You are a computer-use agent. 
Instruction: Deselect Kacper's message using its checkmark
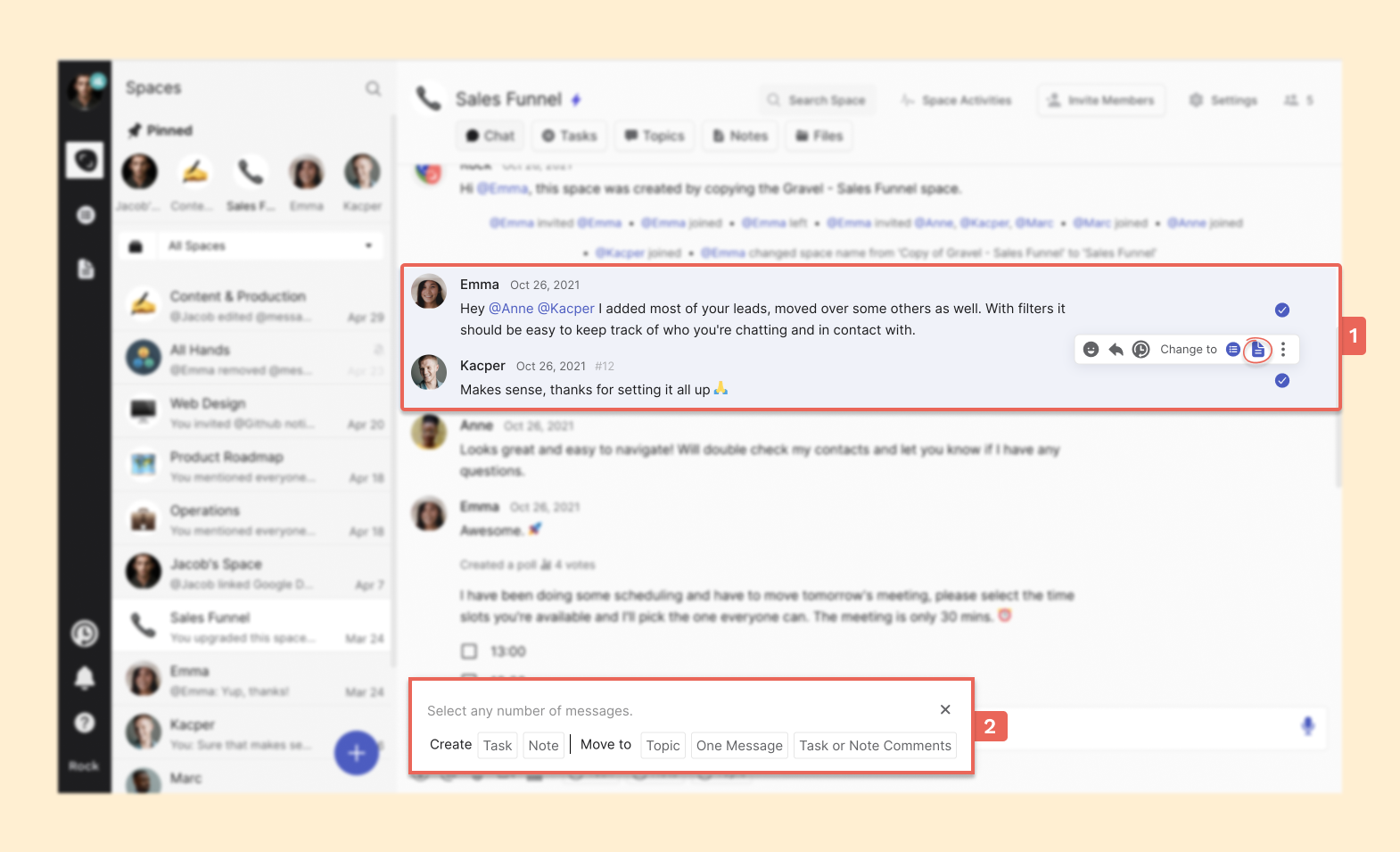click(1282, 381)
